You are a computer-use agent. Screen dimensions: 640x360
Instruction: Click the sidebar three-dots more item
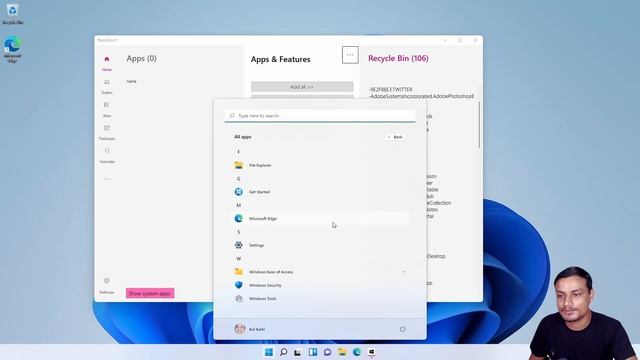coord(107,179)
